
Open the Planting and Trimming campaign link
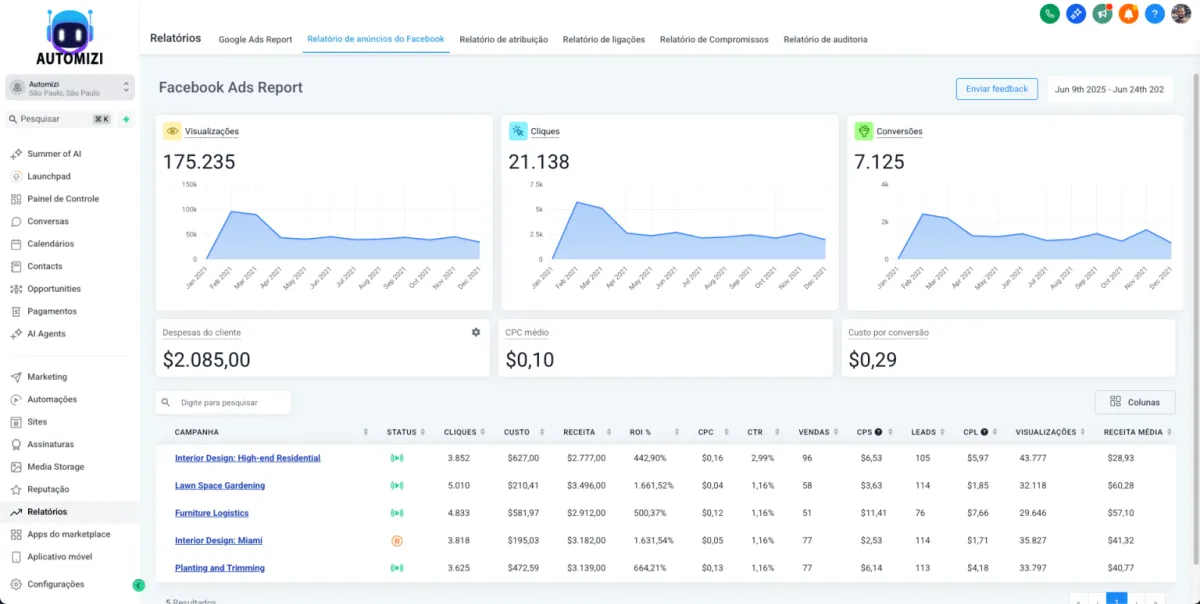click(220, 568)
